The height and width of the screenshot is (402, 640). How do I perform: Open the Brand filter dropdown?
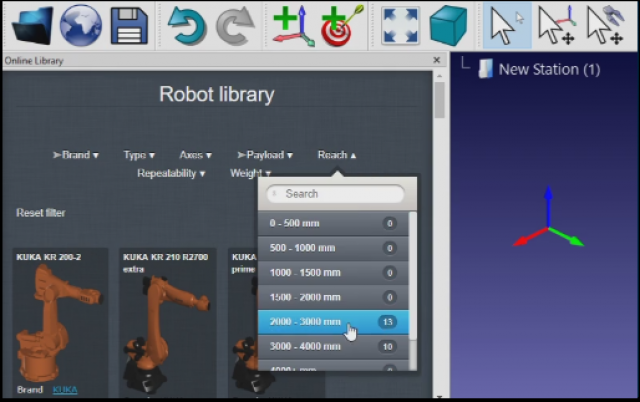(x=76, y=155)
